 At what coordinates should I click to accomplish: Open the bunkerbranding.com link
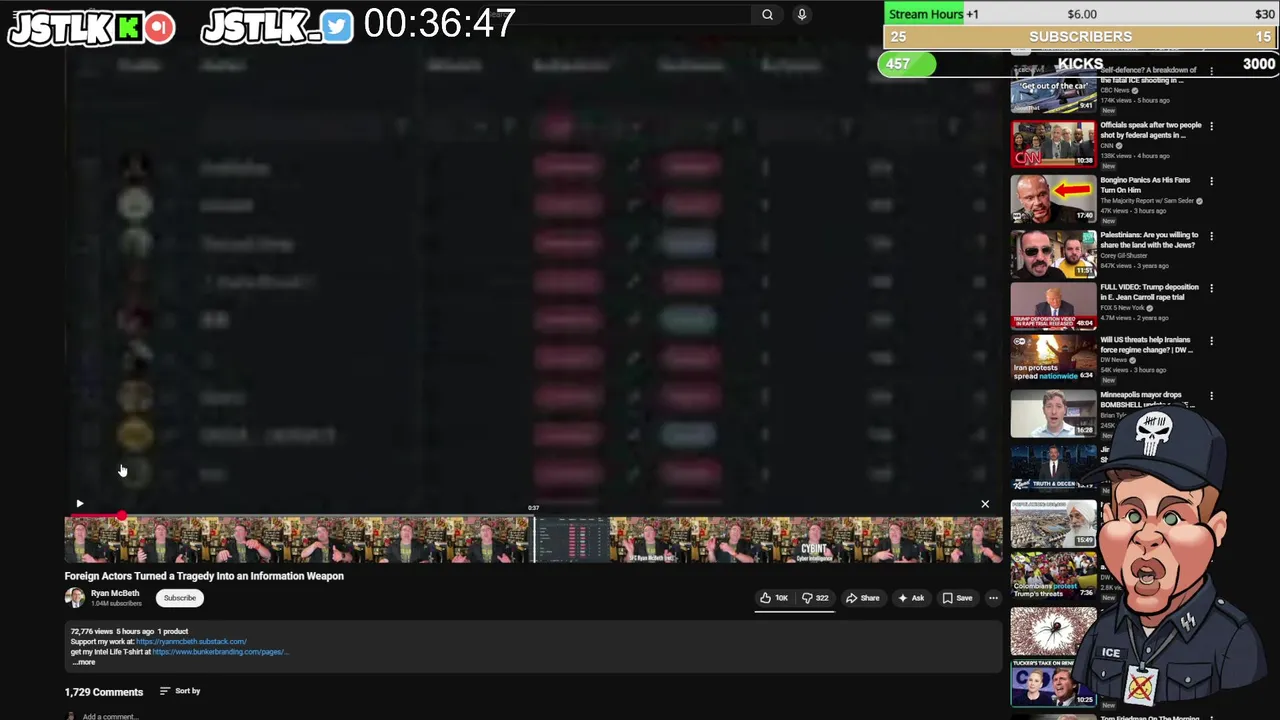tap(220, 652)
